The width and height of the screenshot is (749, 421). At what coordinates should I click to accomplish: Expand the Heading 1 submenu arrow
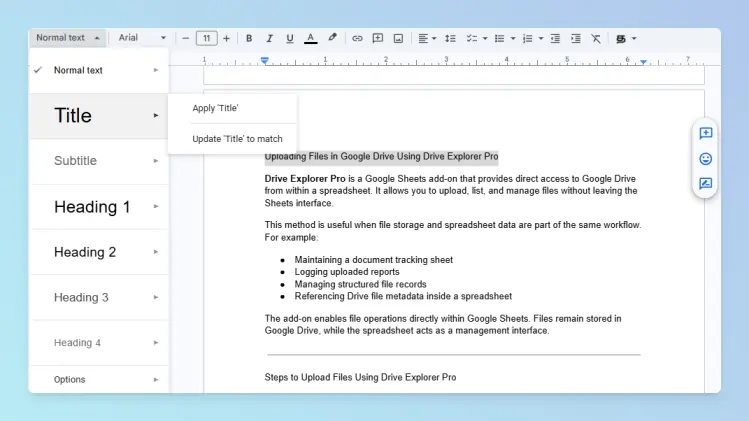[x=156, y=206]
